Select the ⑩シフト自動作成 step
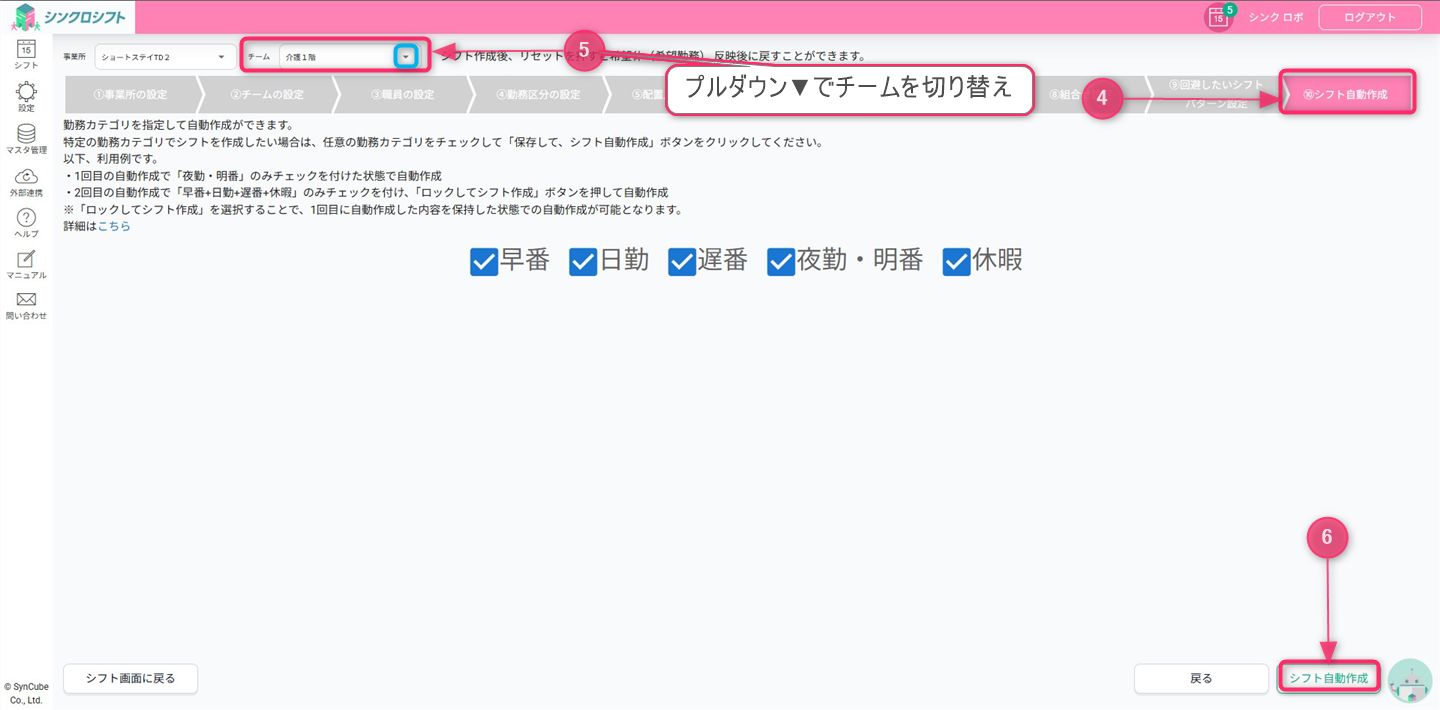Image resolution: width=1440 pixels, height=710 pixels. point(1345,95)
